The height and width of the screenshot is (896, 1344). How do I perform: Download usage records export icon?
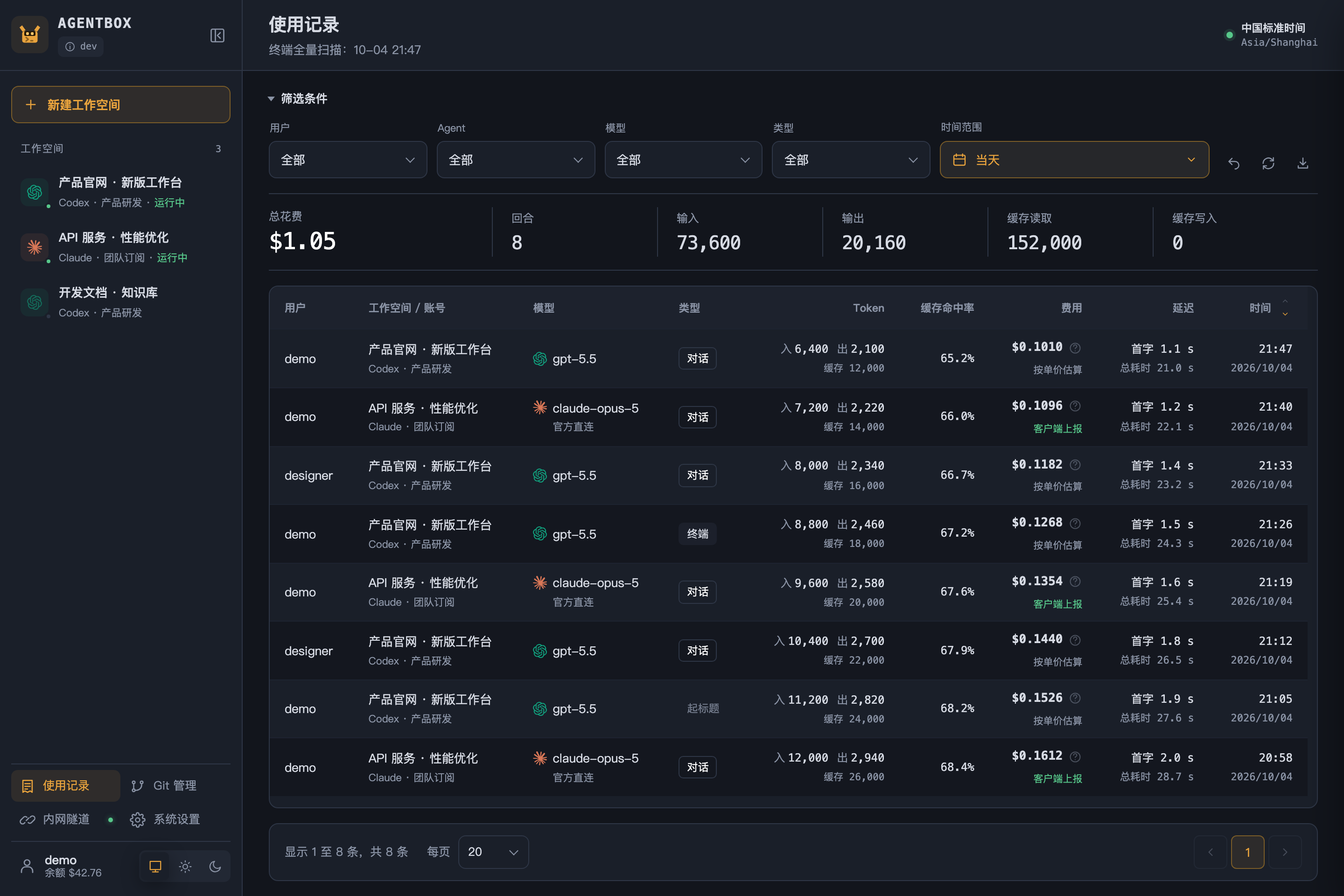coord(1302,163)
